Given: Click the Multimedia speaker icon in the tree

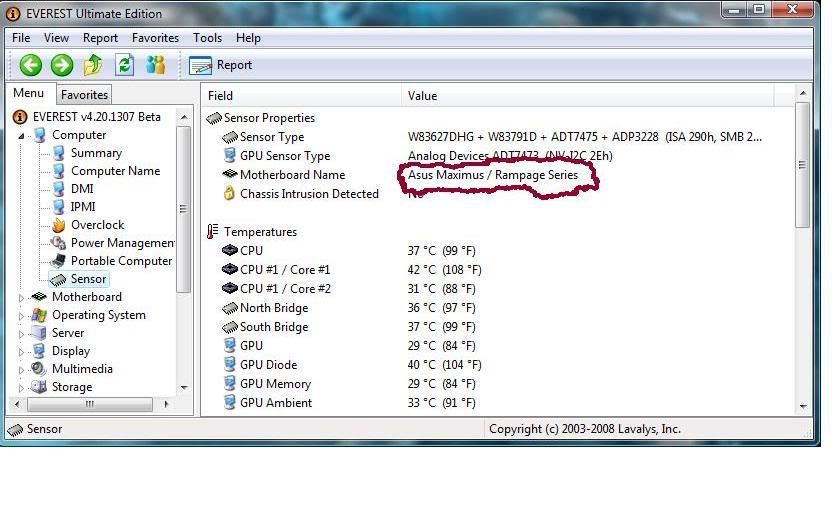Looking at the screenshot, I should coord(39,369).
